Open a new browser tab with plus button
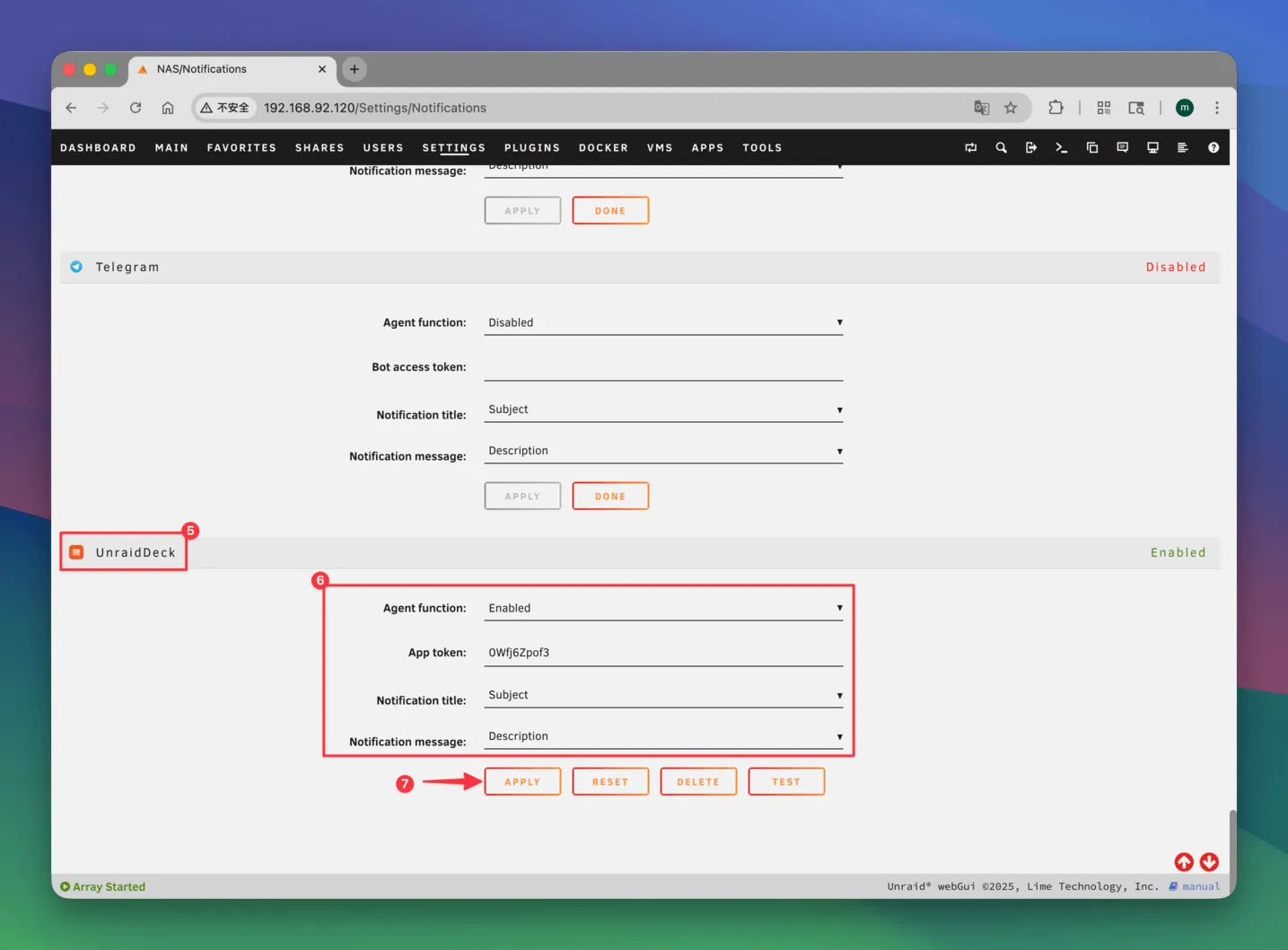Screen dimensions: 1288x950 pyautogui.click(x=355, y=69)
